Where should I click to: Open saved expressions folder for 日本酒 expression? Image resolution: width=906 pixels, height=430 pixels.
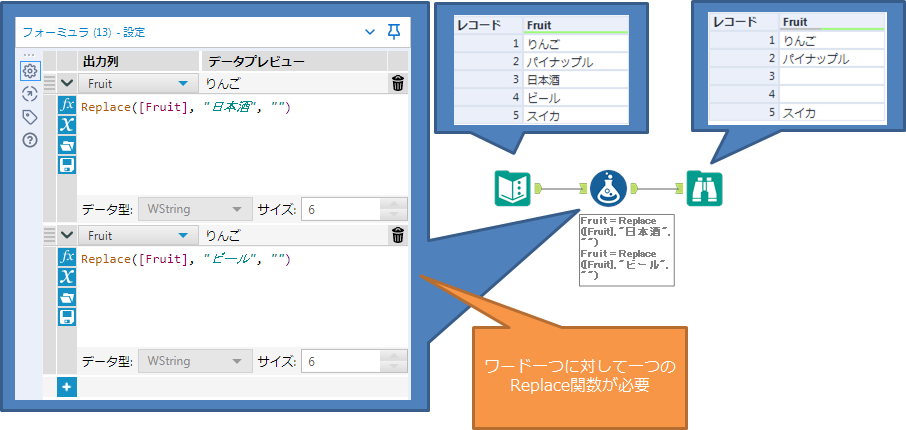[x=68, y=144]
